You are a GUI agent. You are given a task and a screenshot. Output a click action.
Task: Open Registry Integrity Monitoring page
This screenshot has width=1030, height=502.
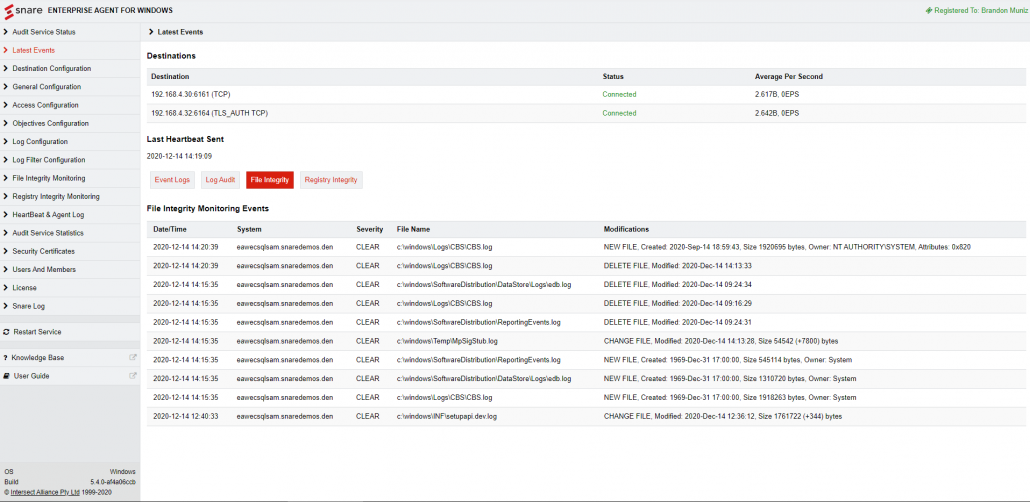56,196
